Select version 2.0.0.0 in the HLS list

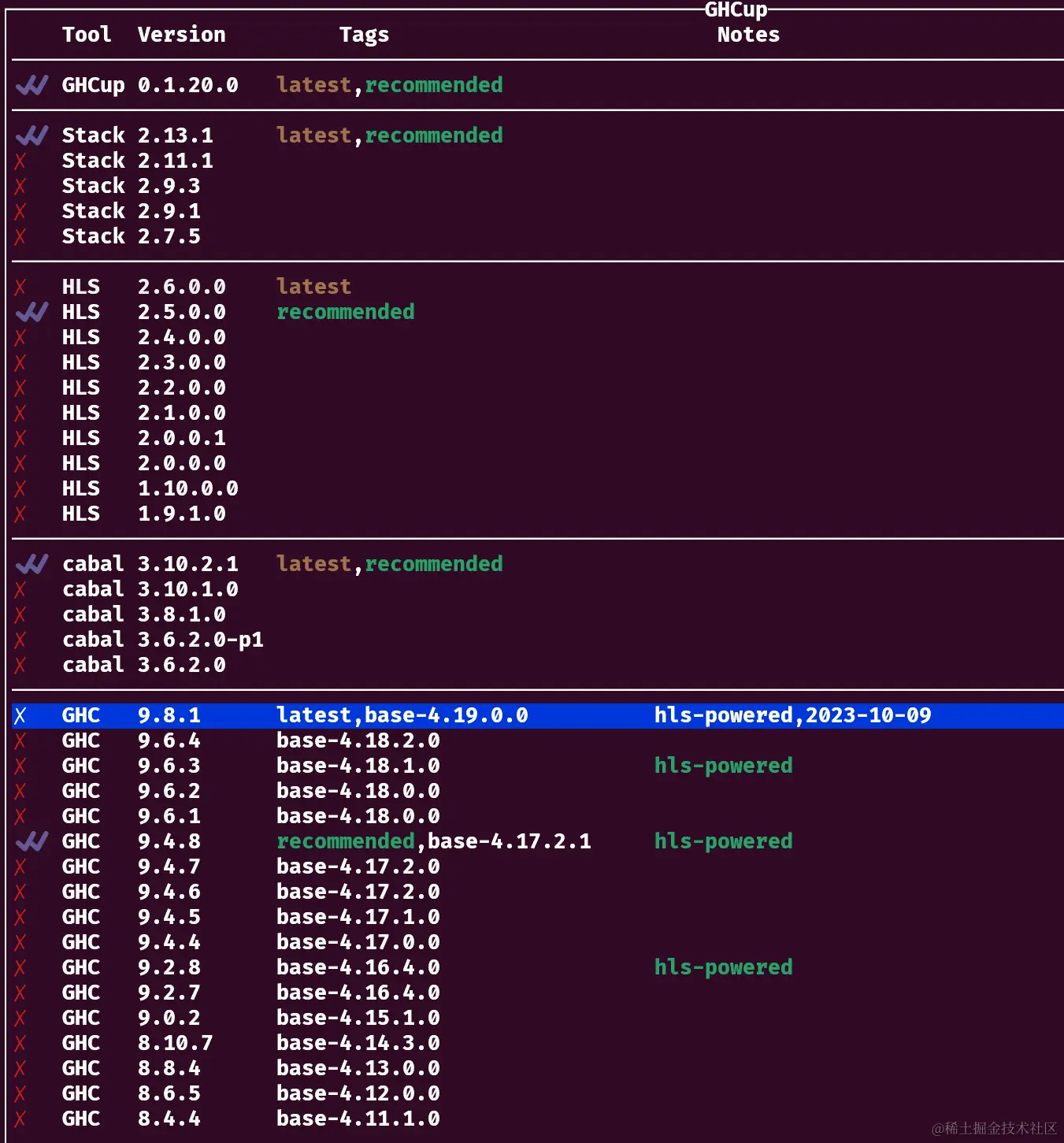(x=182, y=463)
